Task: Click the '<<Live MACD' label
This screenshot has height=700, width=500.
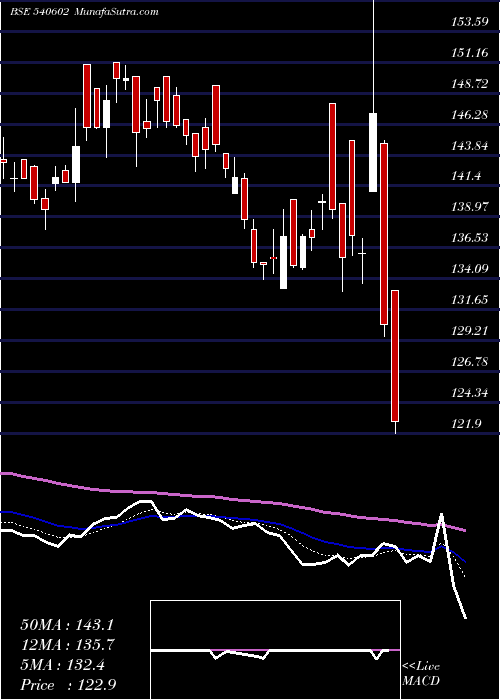Action: point(421,674)
